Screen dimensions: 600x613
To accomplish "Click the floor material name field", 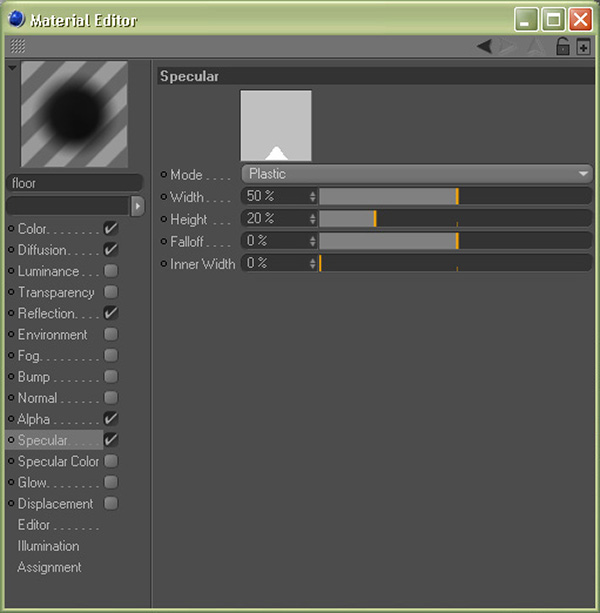I will click(75, 183).
